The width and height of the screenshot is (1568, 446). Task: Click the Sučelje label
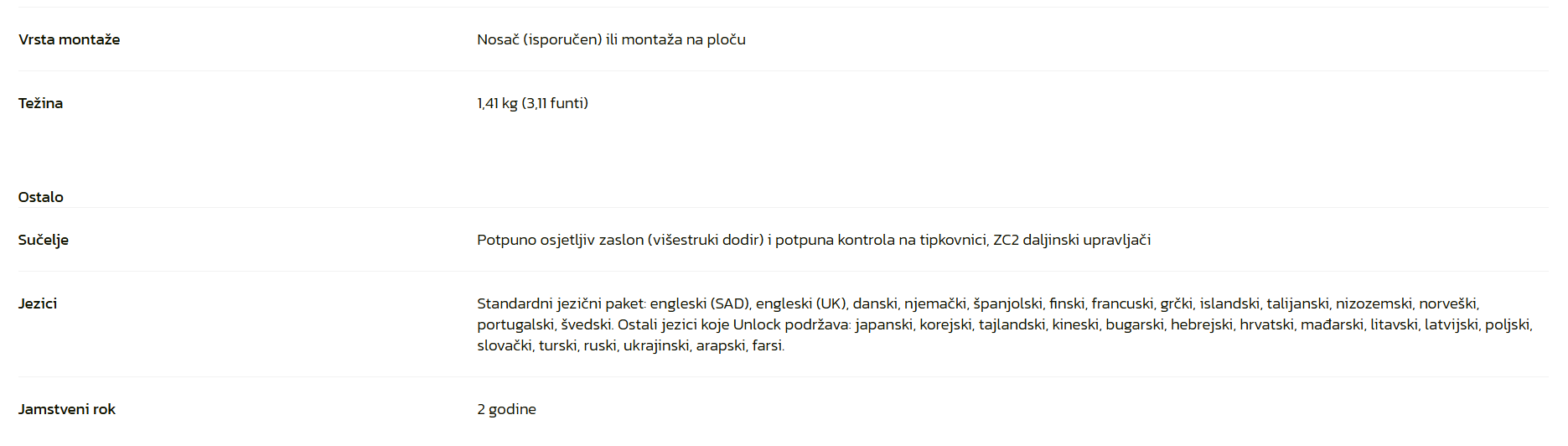[x=44, y=240]
